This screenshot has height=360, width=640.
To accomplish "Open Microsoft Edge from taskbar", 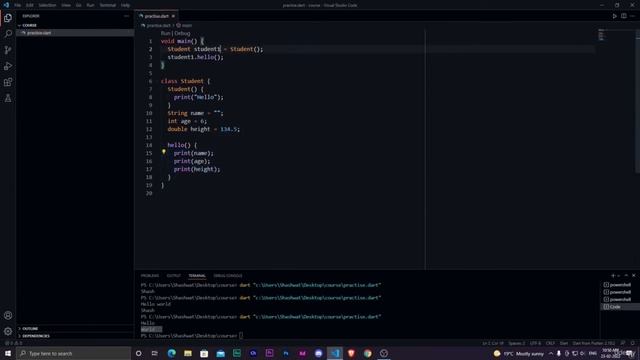I will [x=171, y=353].
